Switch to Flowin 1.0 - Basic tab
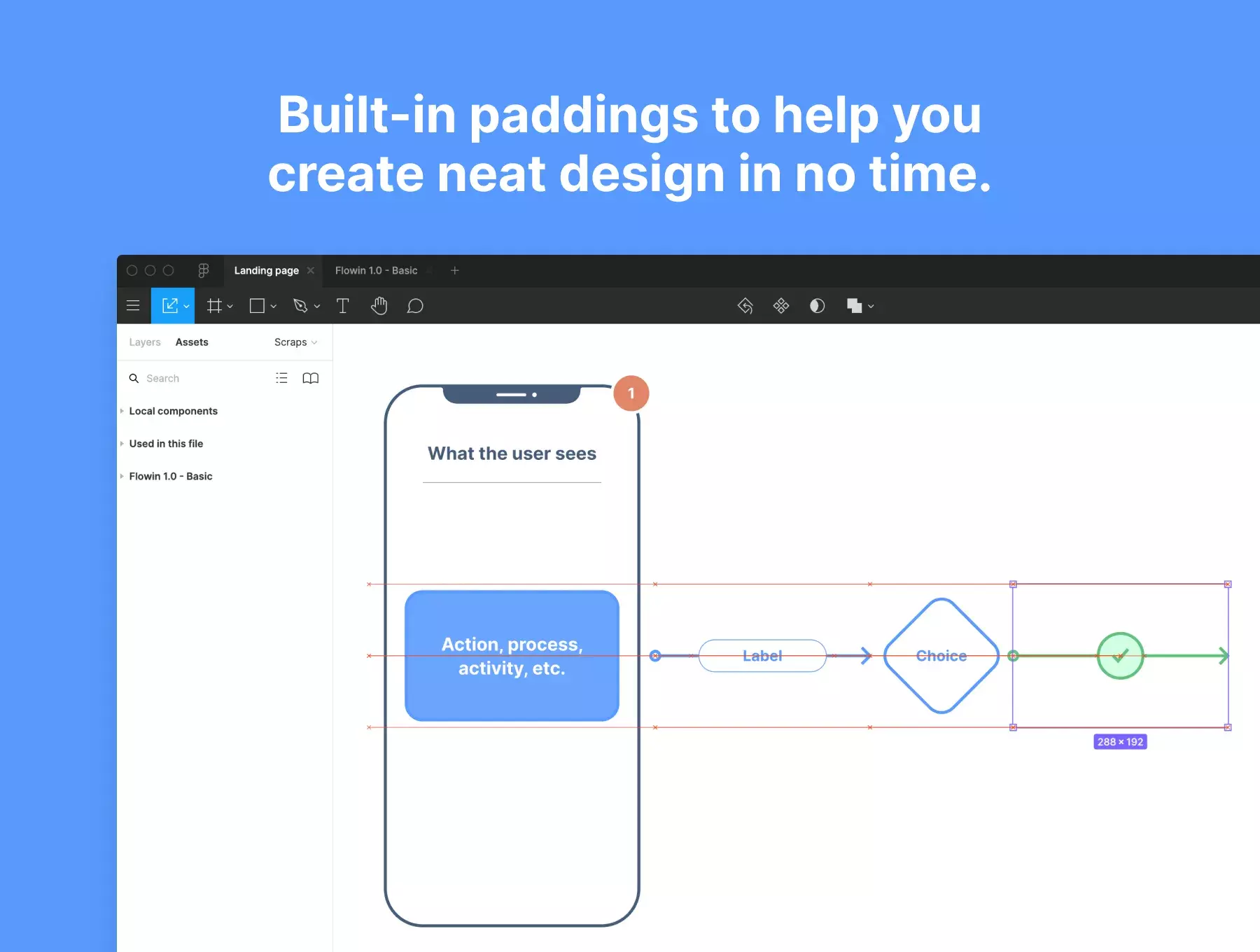Screen dimensions: 1260x952 pos(376,270)
